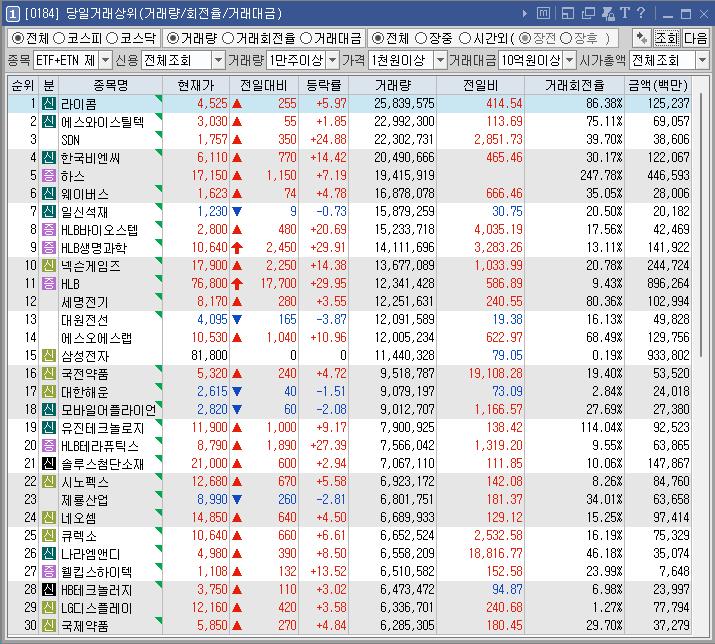Viewport: 715px width, 644px height.
Task: Click the 76,800 price of HLB
Action: pyautogui.click(x=209, y=283)
